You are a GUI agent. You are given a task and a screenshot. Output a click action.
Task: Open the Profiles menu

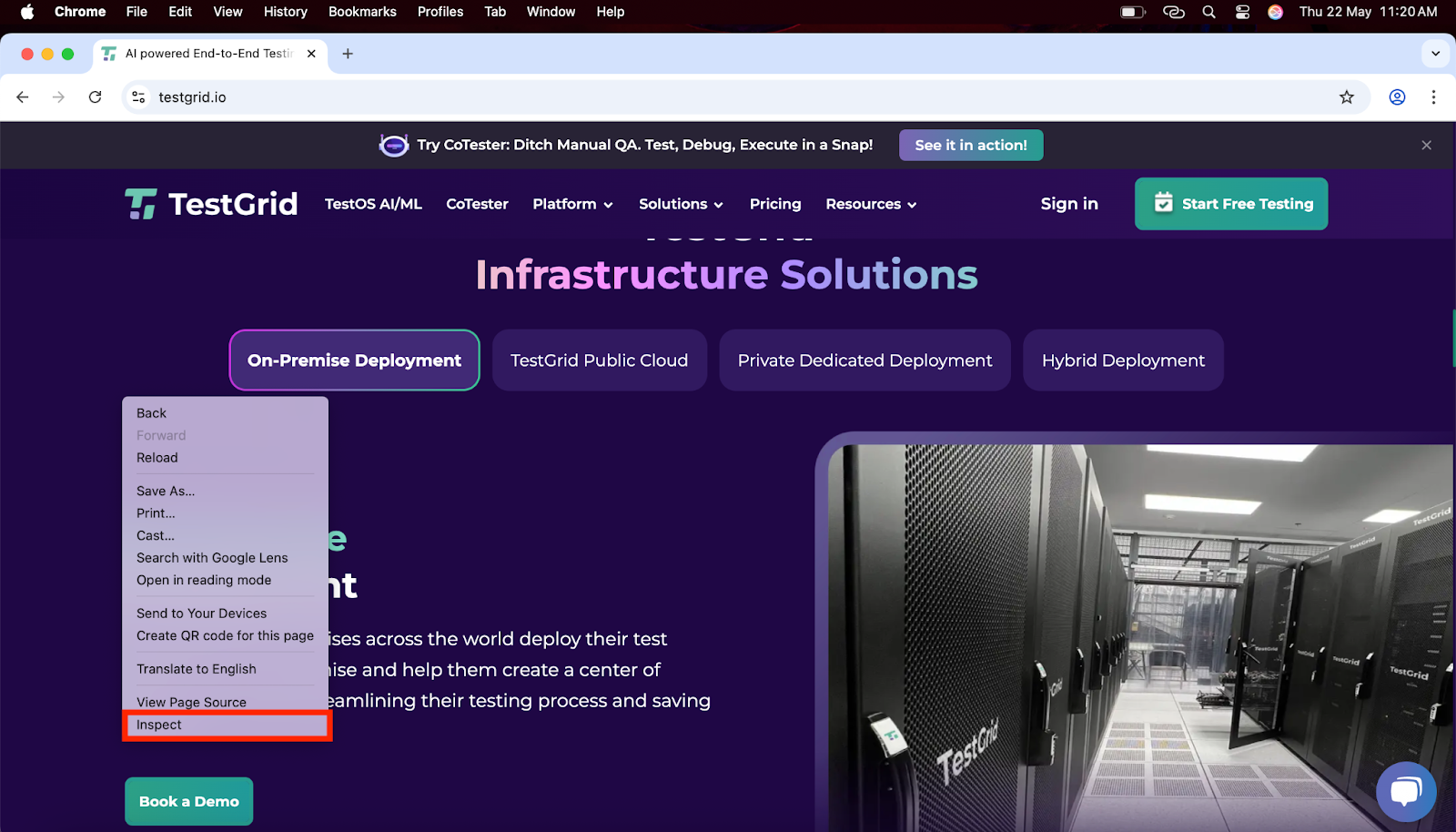point(440,12)
